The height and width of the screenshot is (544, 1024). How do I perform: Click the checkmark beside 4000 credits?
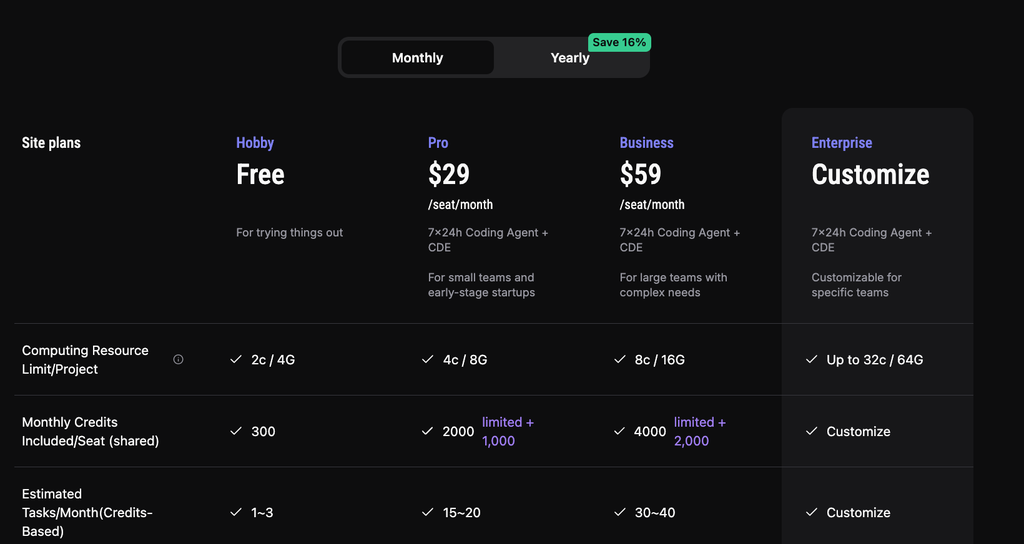coord(620,431)
